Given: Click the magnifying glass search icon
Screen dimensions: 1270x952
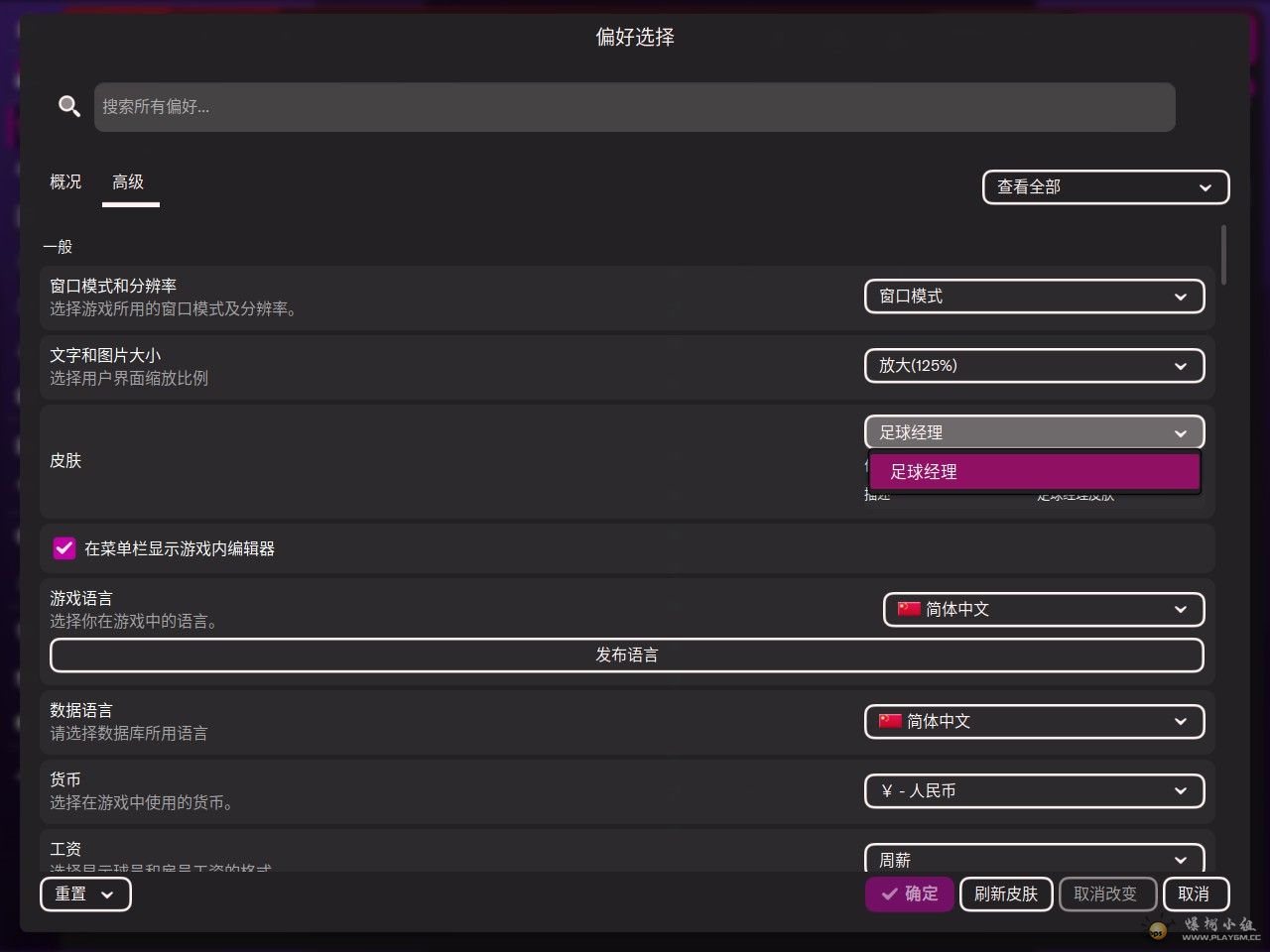Looking at the screenshot, I should (x=68, y=106).
